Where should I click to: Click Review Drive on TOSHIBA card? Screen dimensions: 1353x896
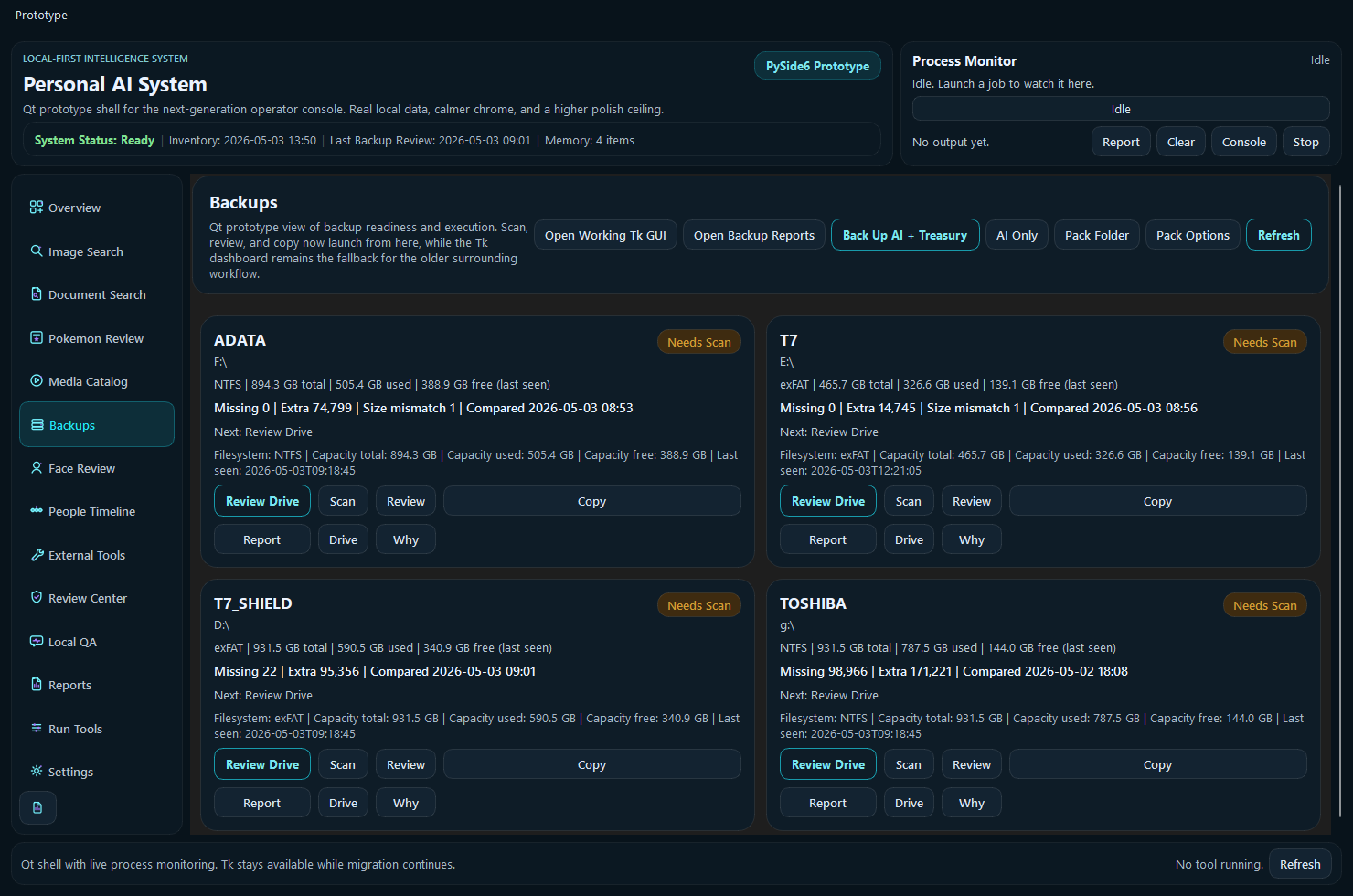click(x=828, y=764)
